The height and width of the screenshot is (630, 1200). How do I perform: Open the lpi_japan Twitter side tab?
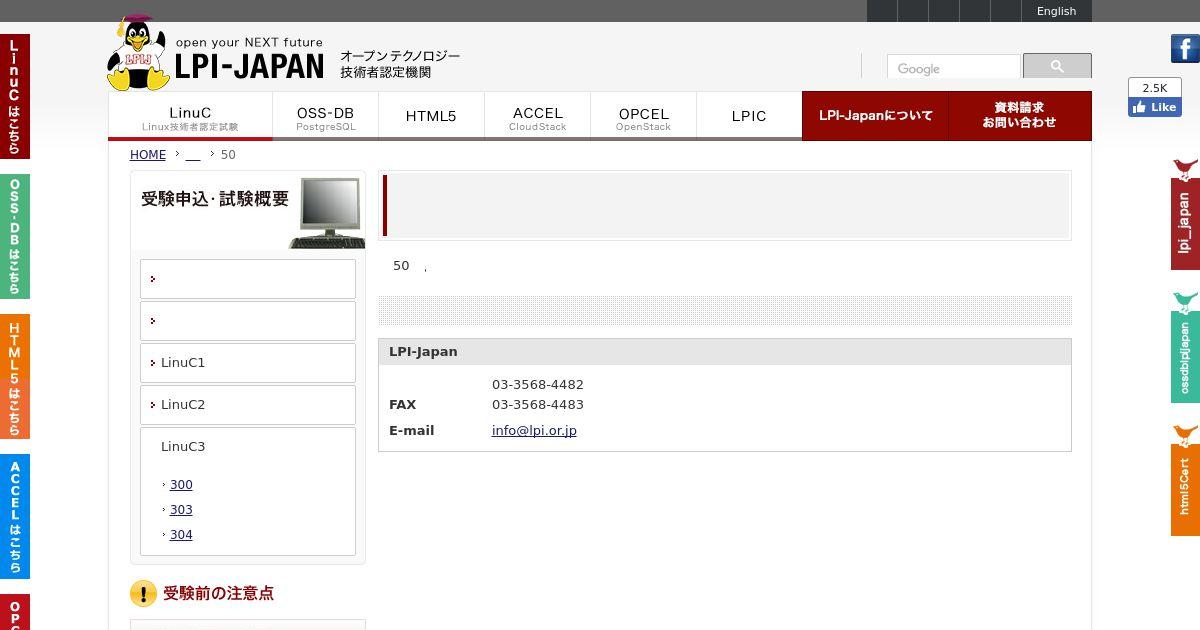pos(1185,214)
